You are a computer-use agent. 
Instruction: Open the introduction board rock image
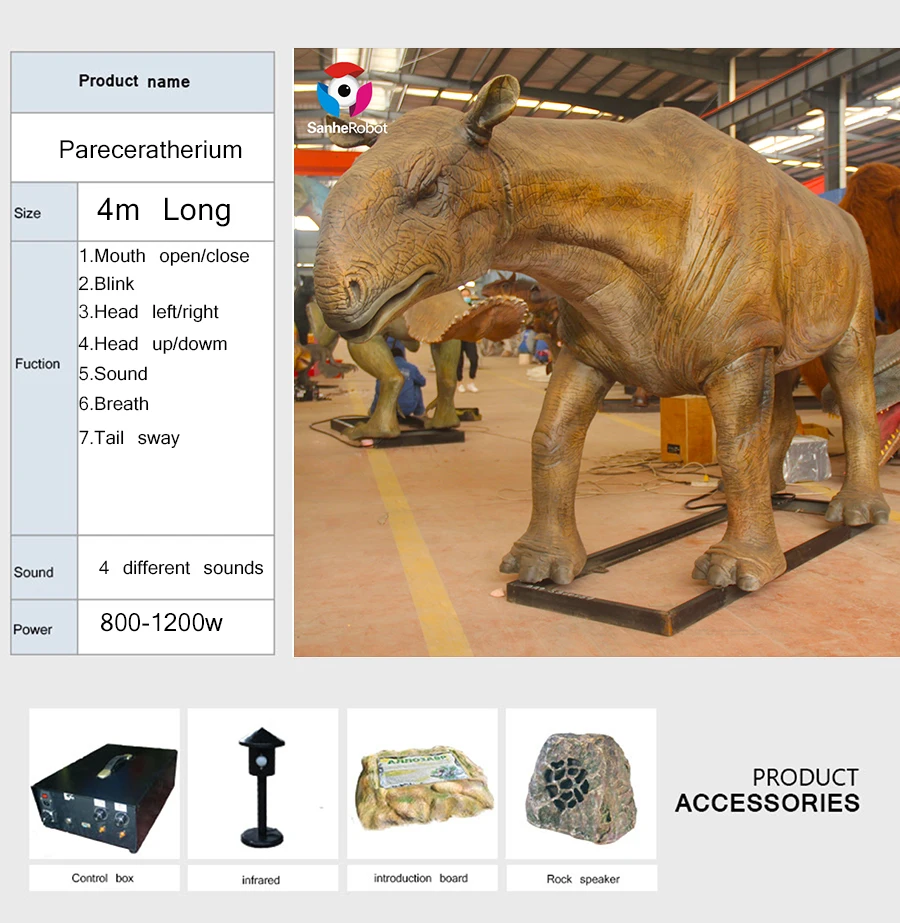[422, 783]
